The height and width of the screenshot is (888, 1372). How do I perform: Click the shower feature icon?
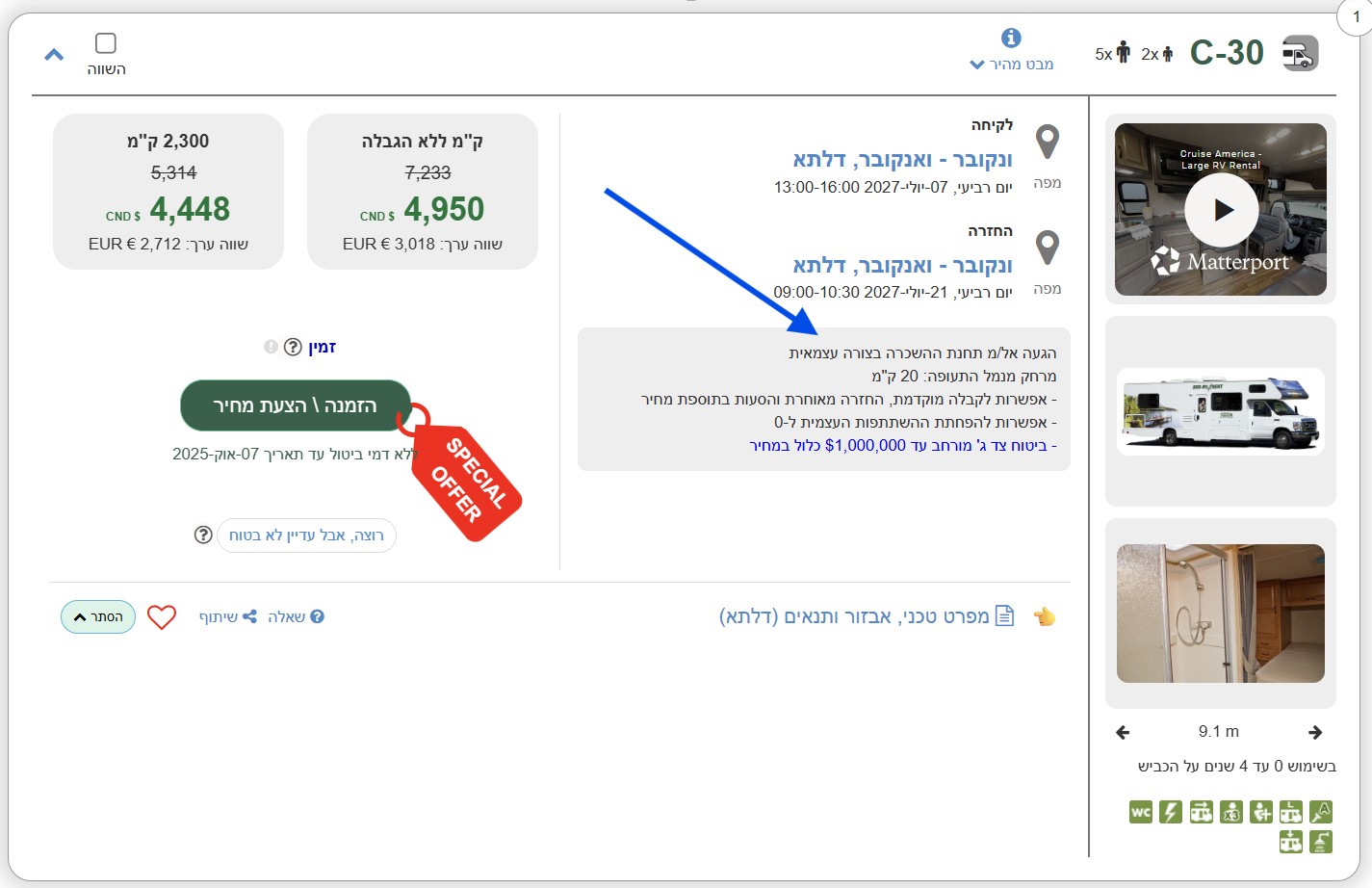click(1321, 843)
